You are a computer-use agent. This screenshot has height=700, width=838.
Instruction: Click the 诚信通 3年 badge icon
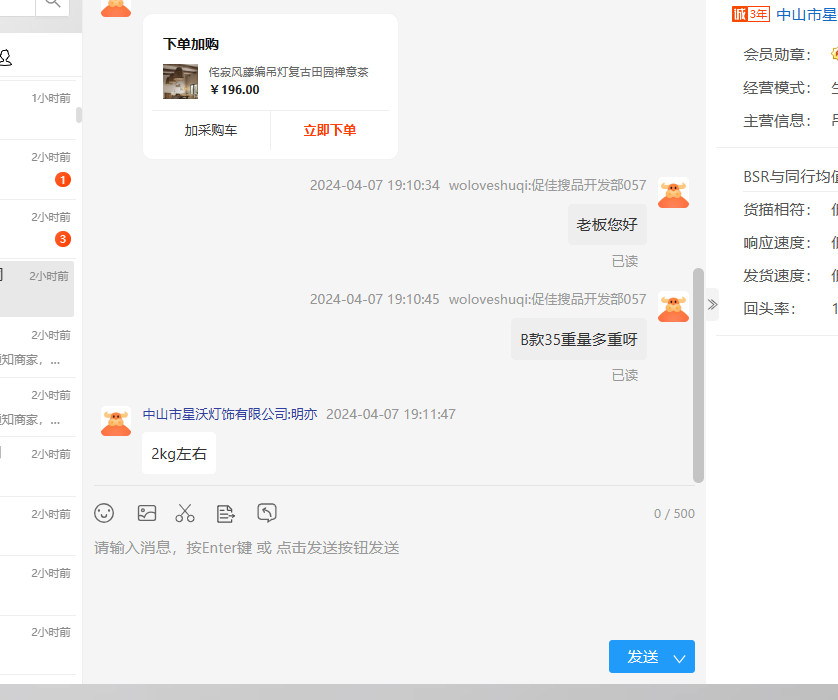point(753,14)
